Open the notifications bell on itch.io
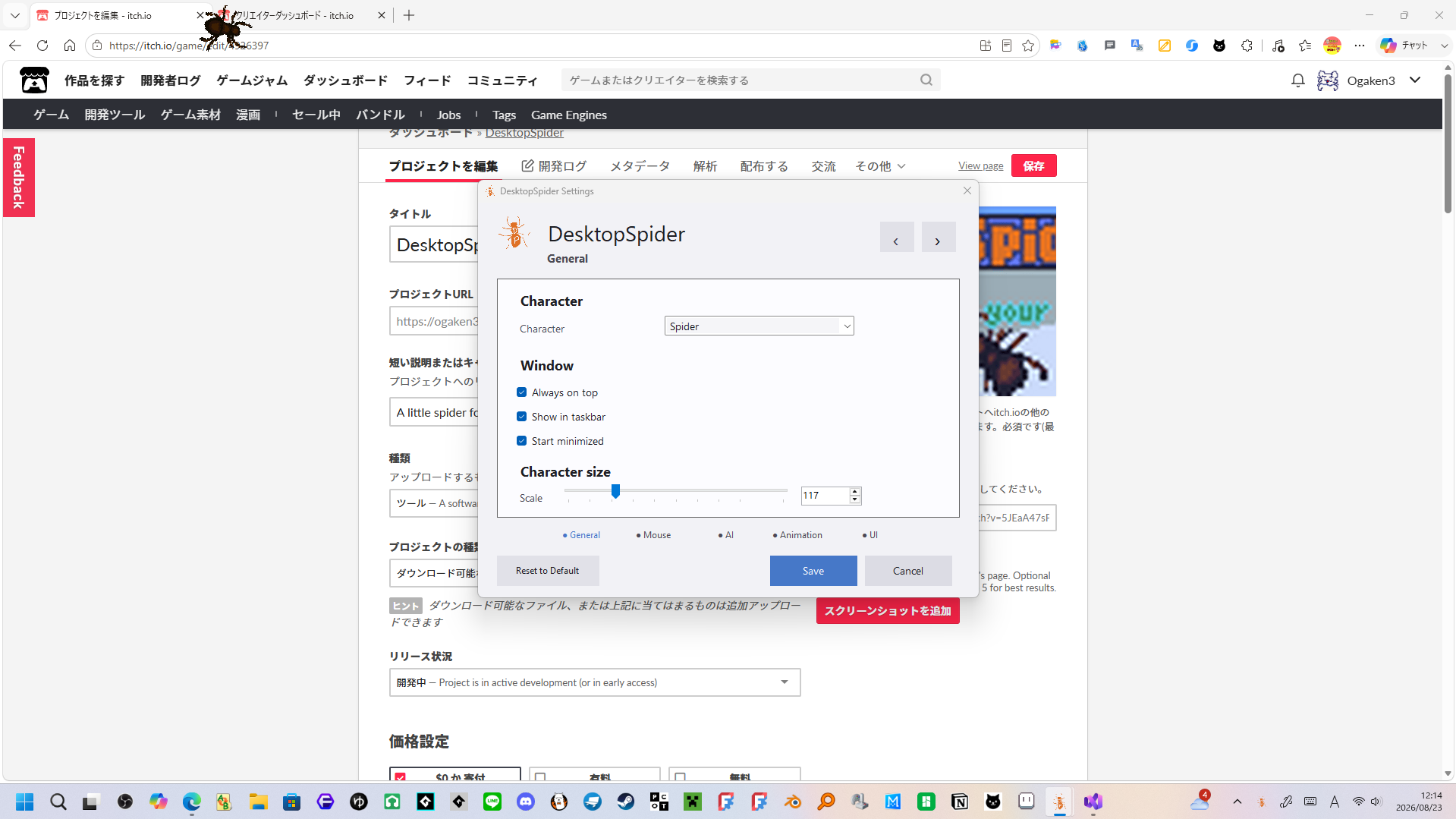 click(1297, 80)
